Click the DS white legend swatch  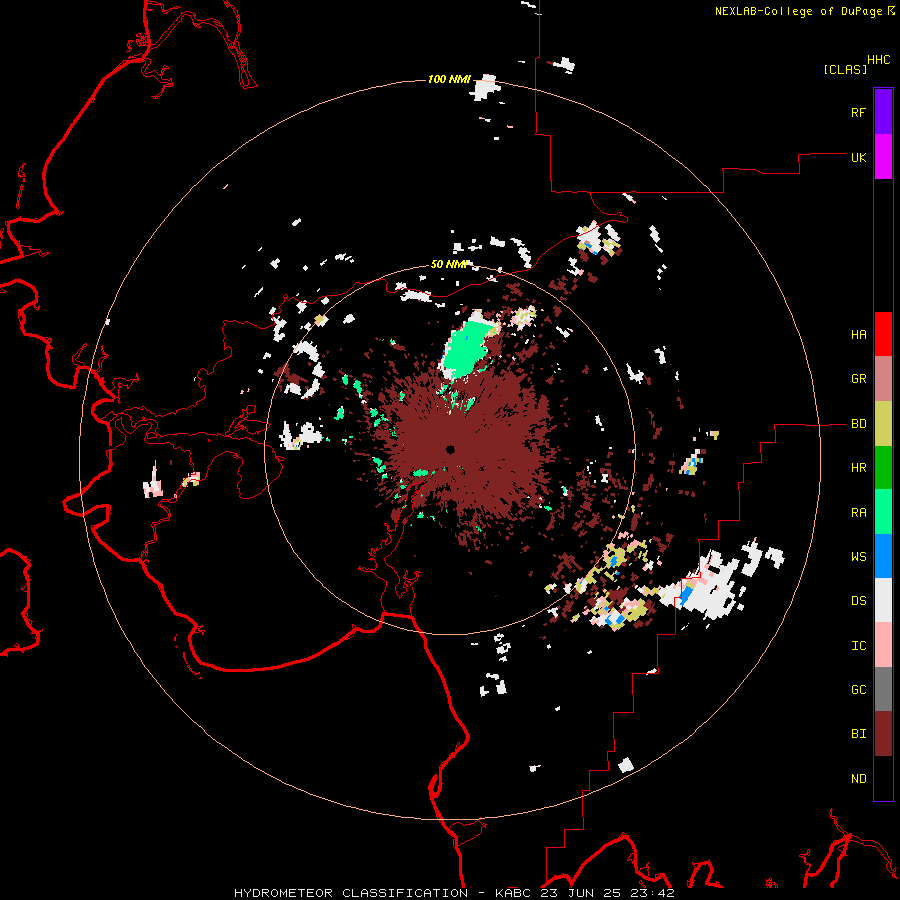[x=883, y=600]
